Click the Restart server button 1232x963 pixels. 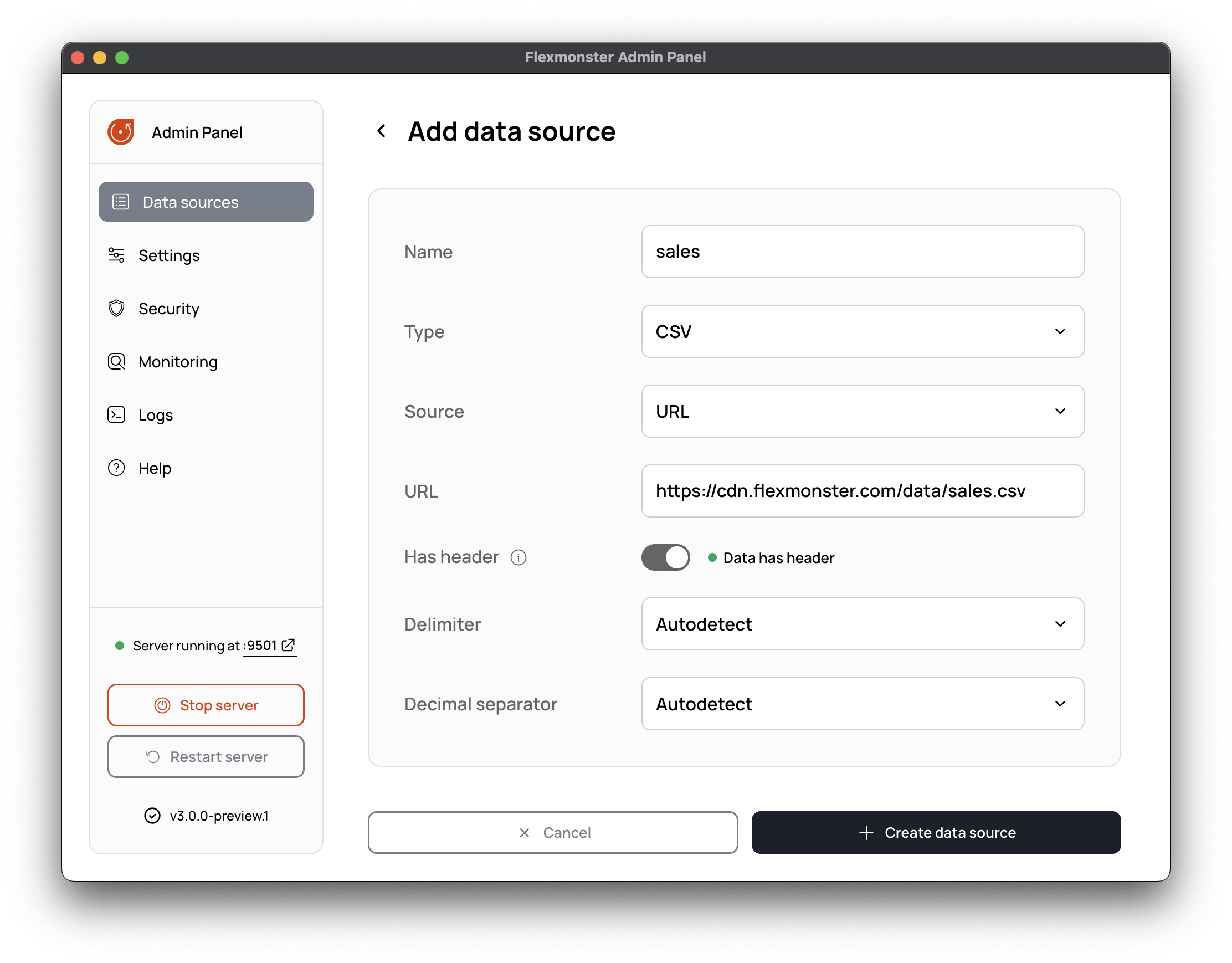(206, 756)
